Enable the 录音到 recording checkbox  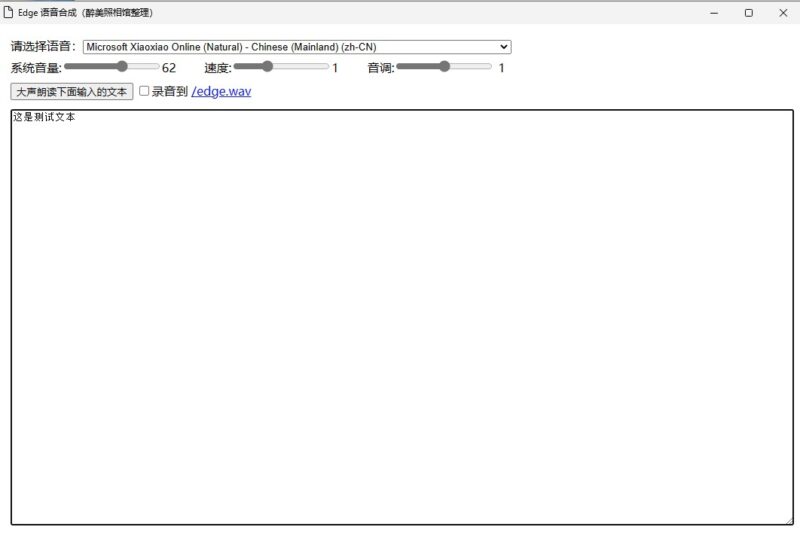[x=144, y=91]
